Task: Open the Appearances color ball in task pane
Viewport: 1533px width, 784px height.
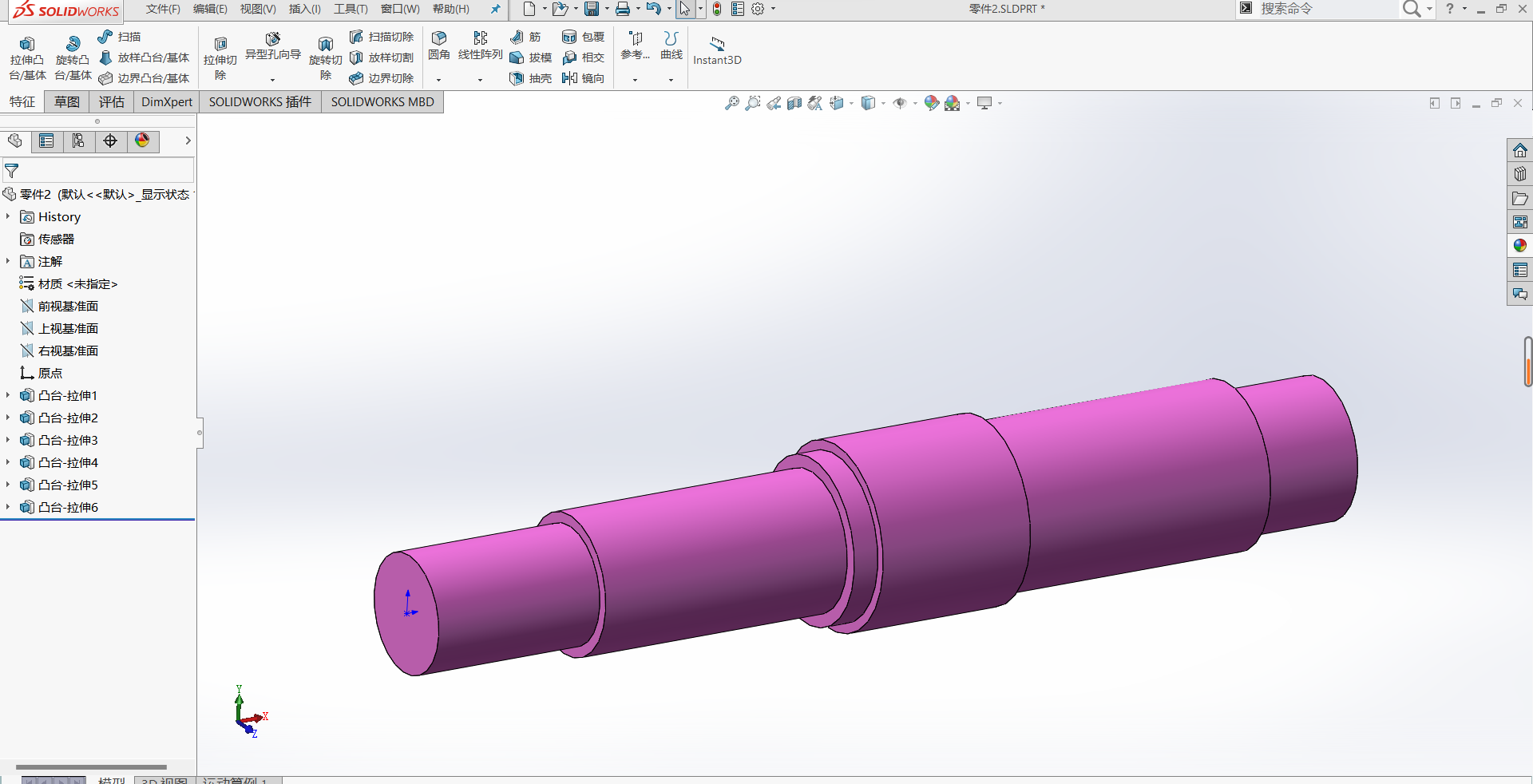Action: [1519, 246]
